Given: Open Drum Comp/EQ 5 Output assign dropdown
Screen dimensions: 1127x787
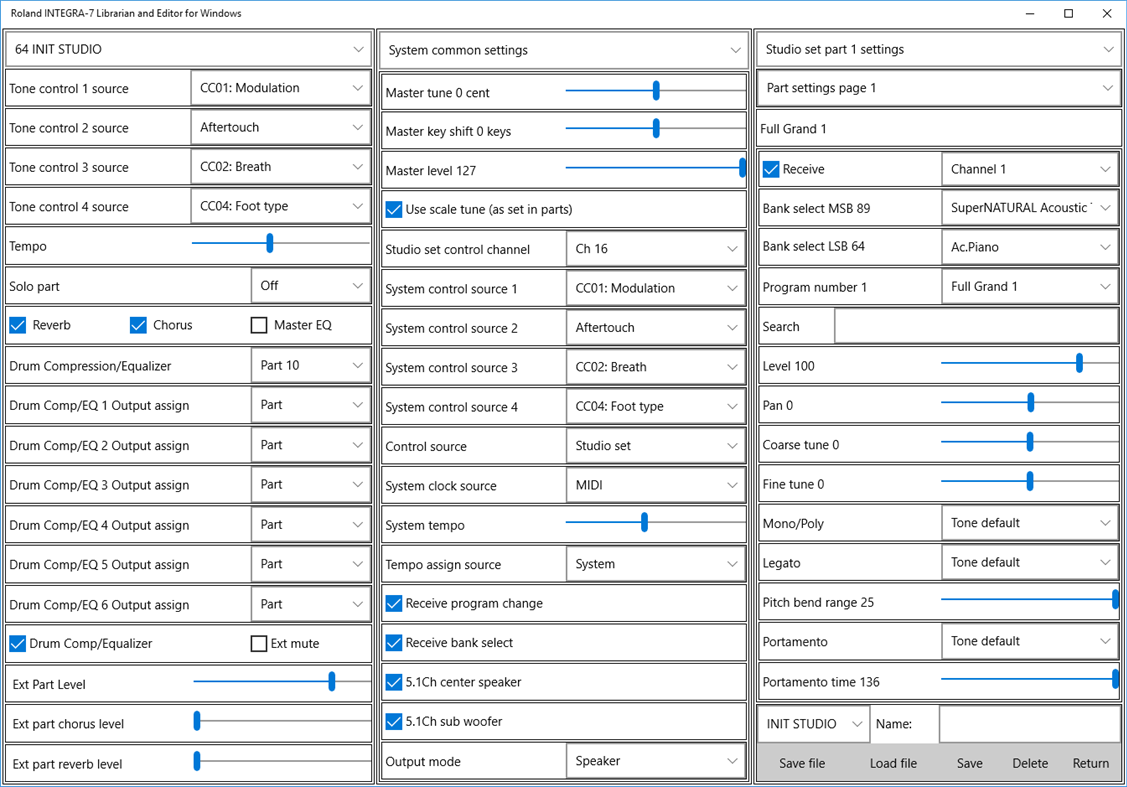Looking at the screenshot, I should [311, 564].
